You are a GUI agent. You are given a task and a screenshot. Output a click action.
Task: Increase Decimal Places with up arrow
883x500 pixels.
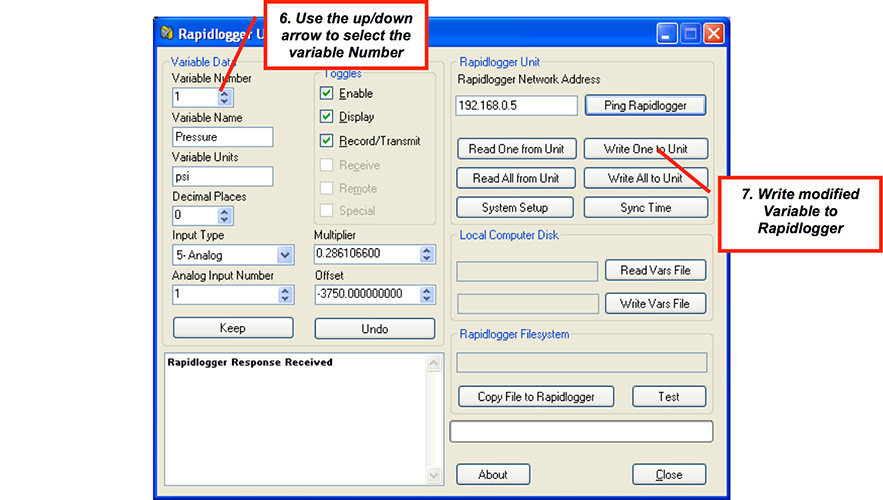tap(225, 212)
